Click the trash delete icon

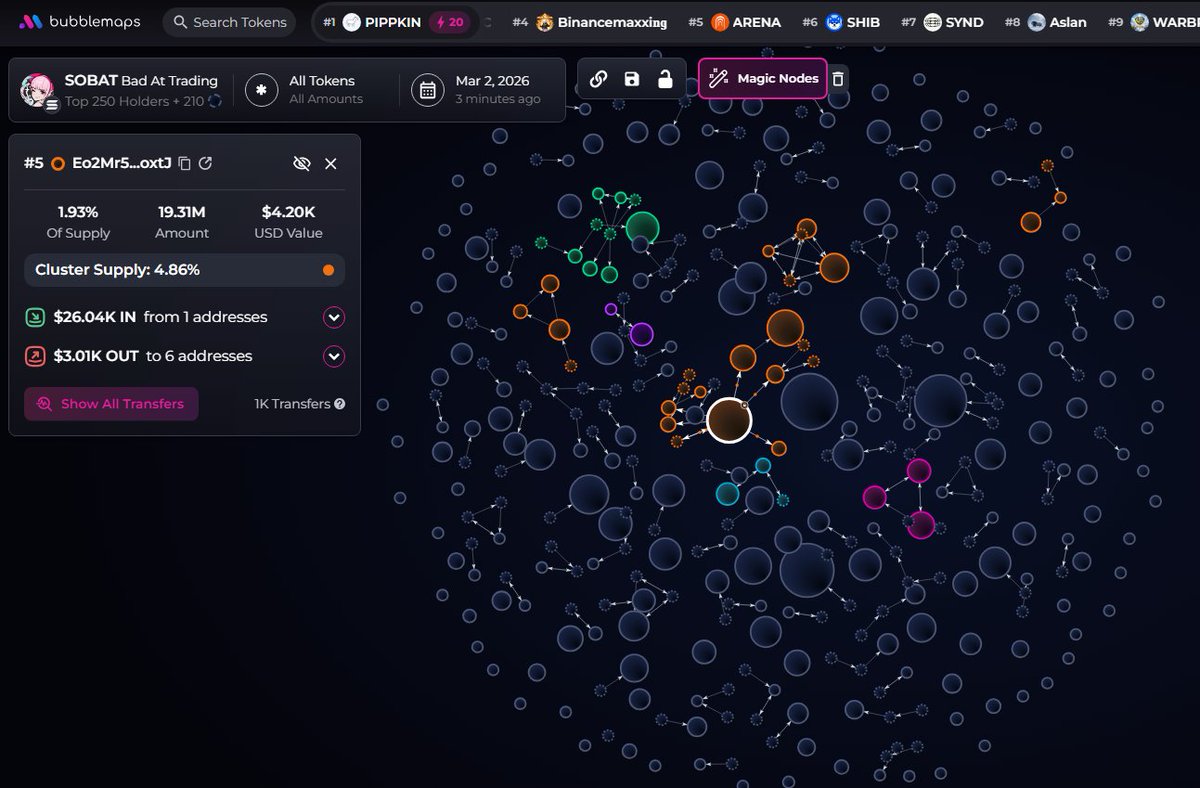[x=838, y=78]
